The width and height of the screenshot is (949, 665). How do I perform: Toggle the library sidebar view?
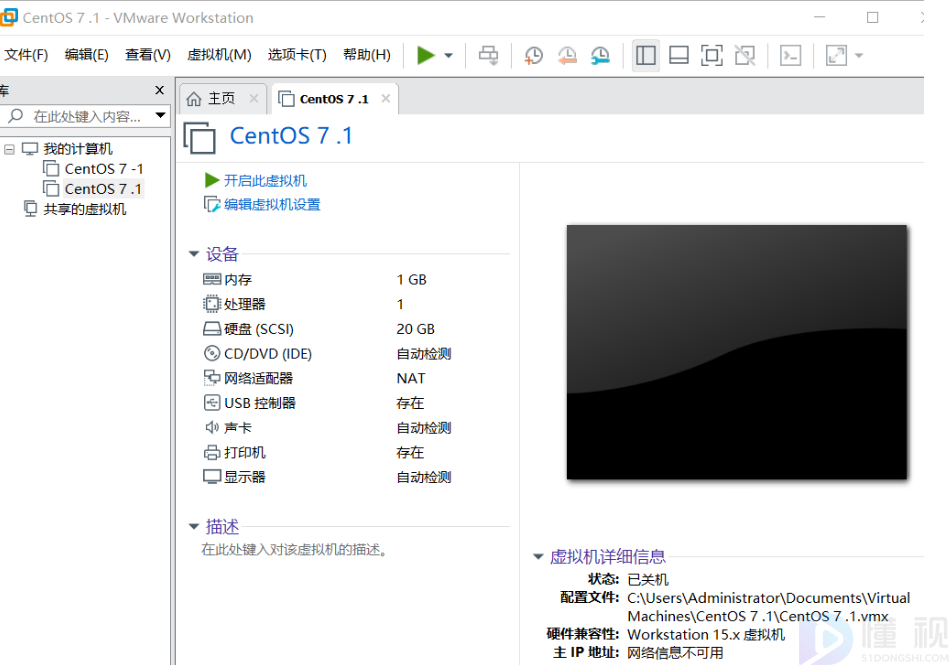[646, 56]
